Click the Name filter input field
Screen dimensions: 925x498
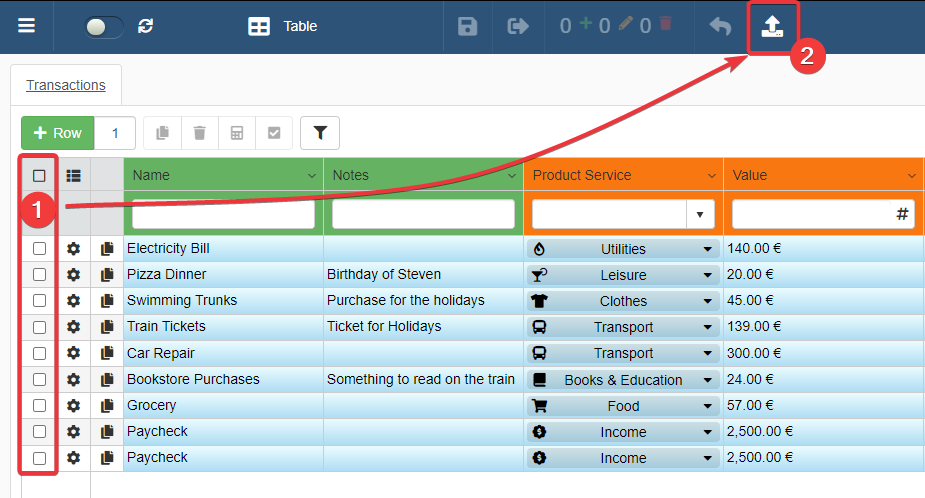(223, 214)
